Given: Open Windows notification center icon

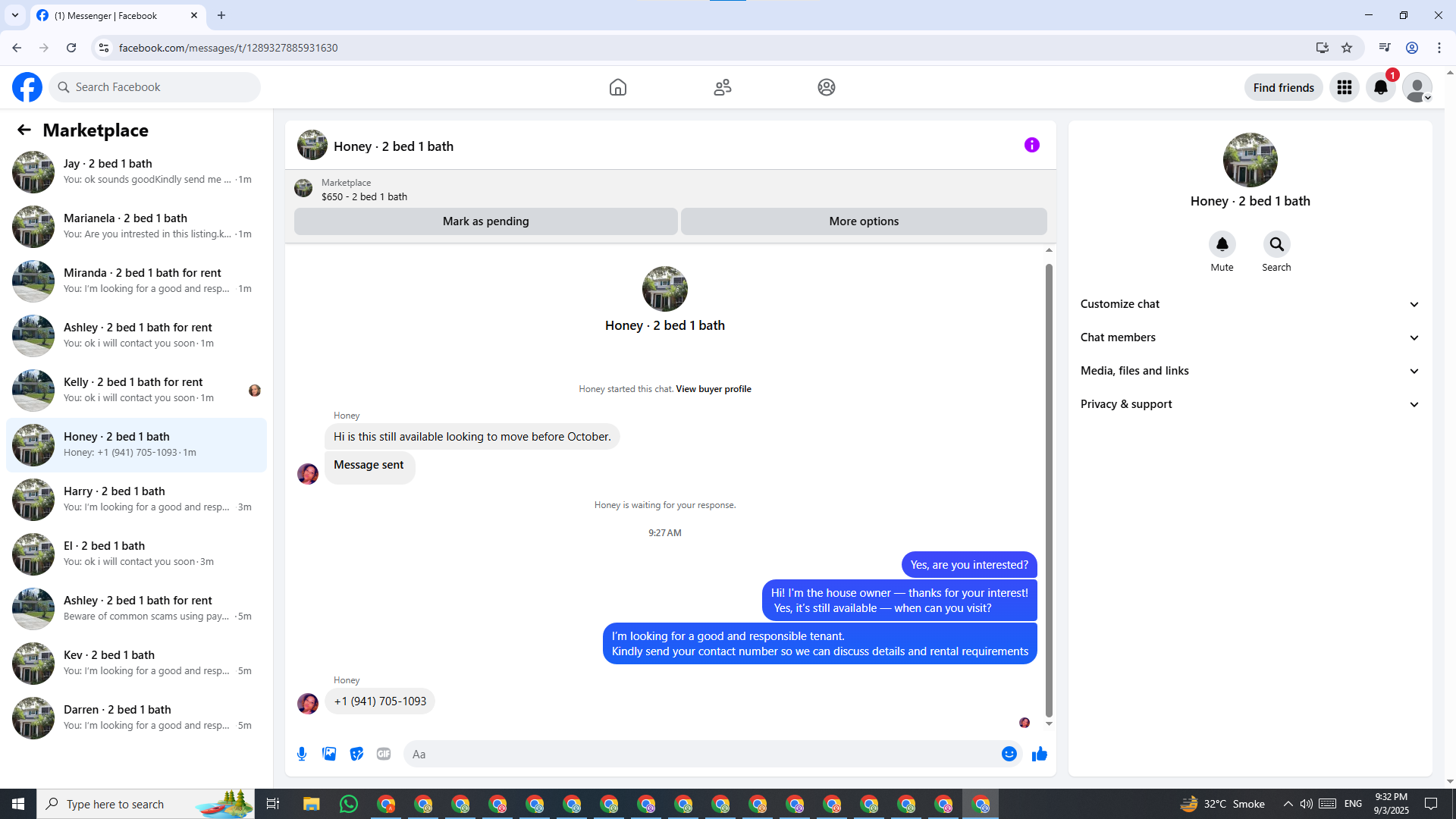Looking at the screenshot, I should 1431,804.
